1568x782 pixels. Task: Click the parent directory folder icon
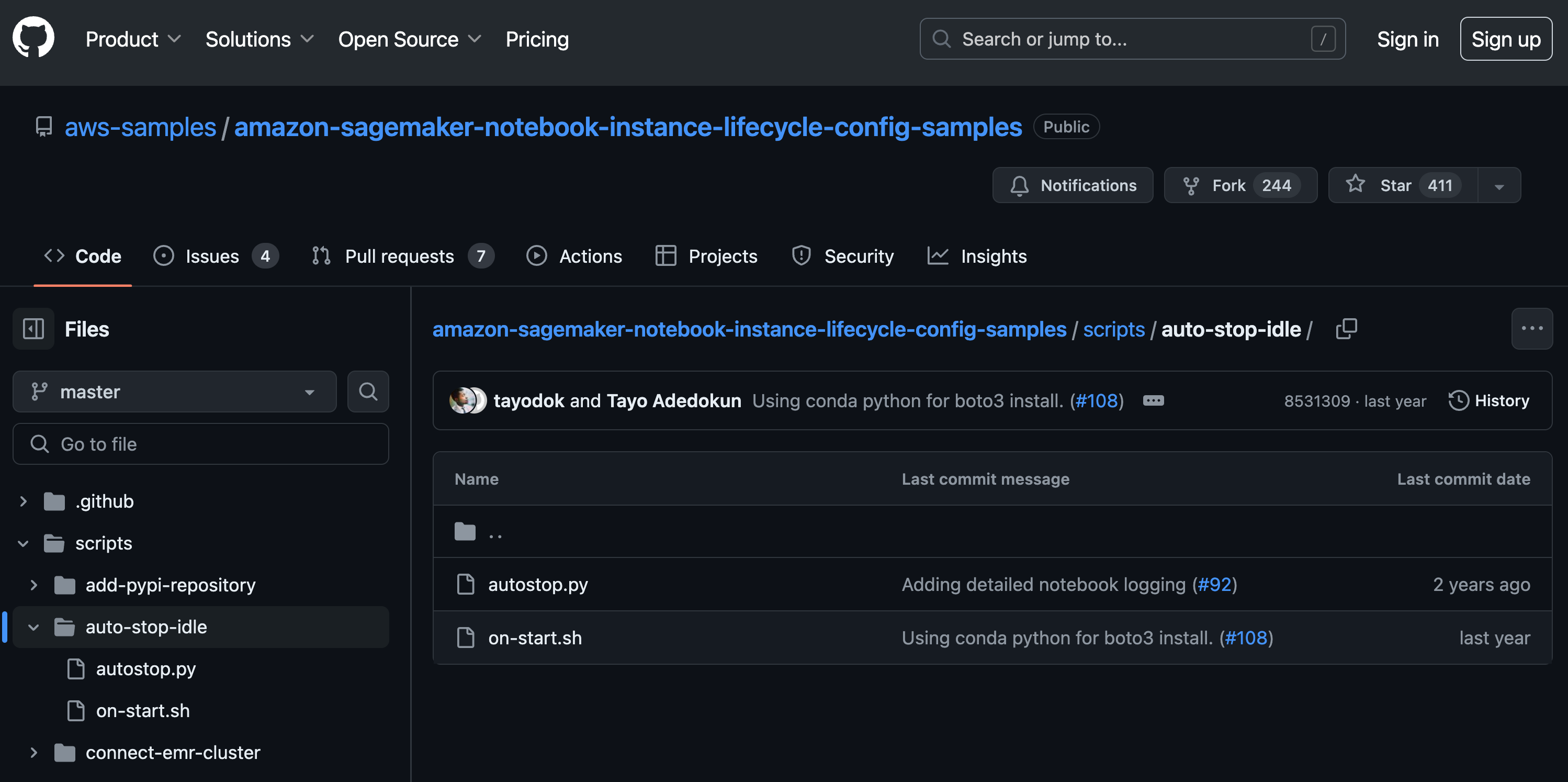click(465, 532)
